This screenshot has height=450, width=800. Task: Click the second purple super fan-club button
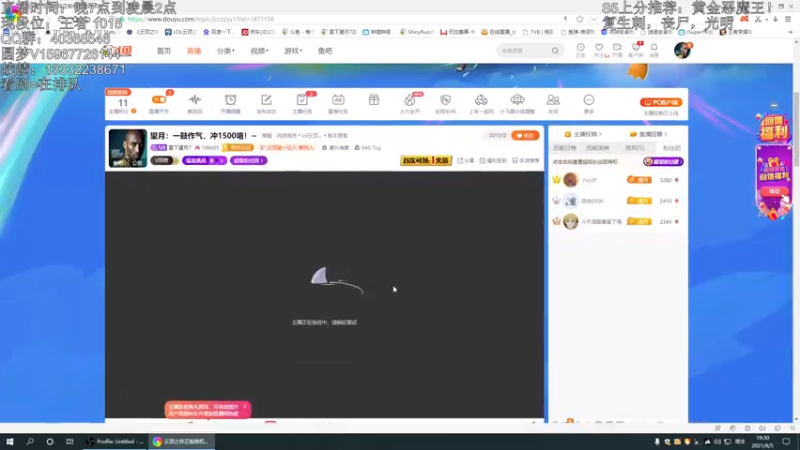pyautogui.click(x=248, y=161)
